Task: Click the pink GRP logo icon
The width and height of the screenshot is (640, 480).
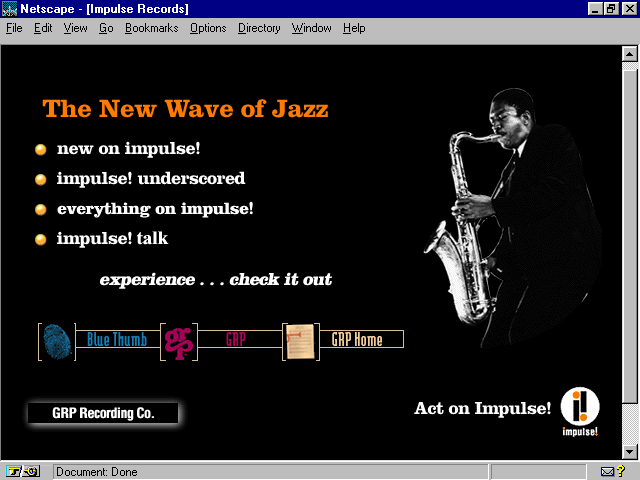Action: click(x=178, y=341)
